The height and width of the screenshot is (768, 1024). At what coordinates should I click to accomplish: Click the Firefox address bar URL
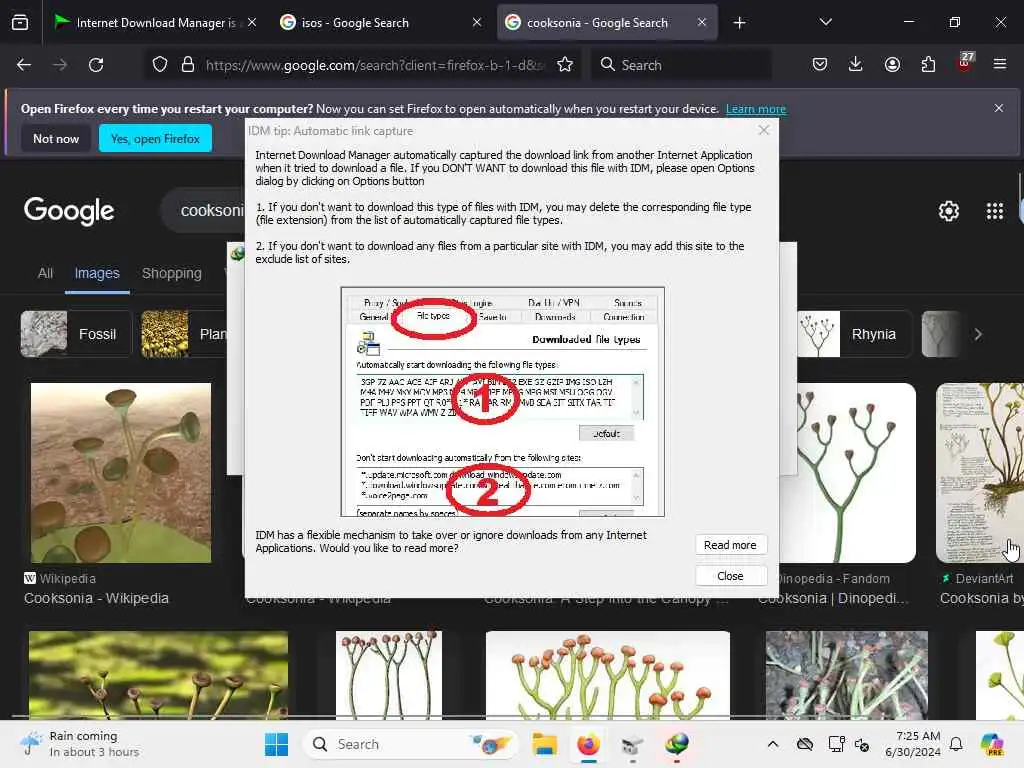[x=374, y=65]
